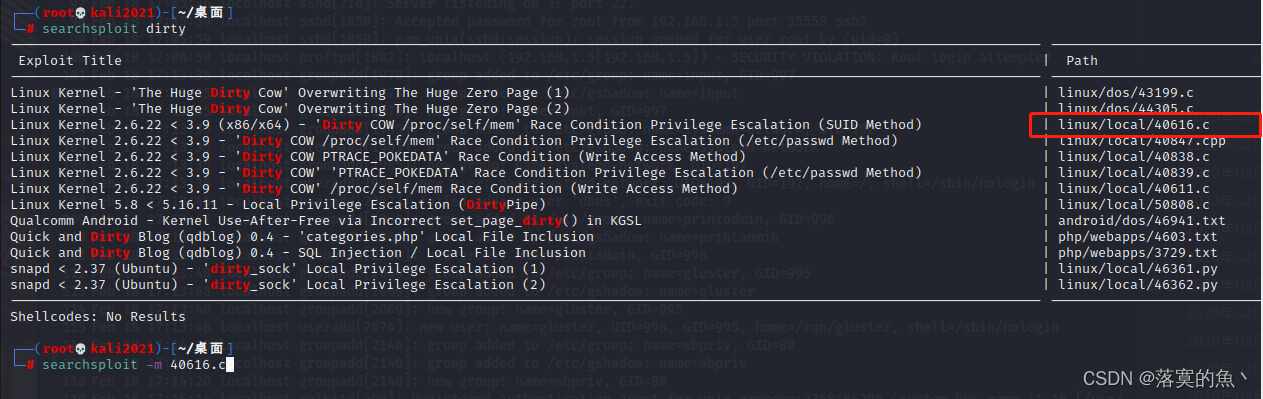Click the path linux/local/40839.c
Image resolution: width=1263 pixels, height=399 pixels.
coord(1133,173)
